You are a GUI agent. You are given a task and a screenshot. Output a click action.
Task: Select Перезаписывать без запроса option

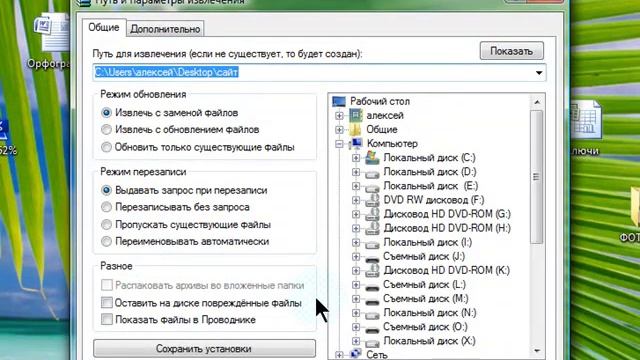[106, 207]
